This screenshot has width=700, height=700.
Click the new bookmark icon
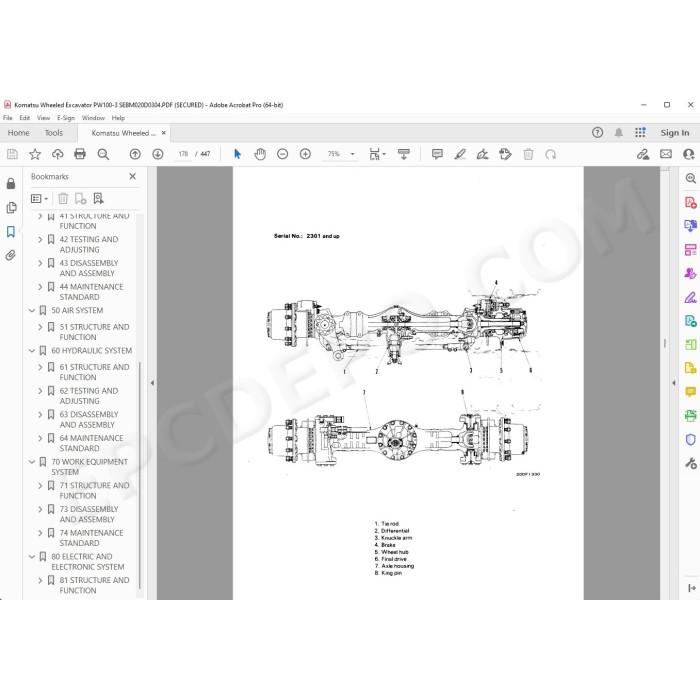pos(80,198)
